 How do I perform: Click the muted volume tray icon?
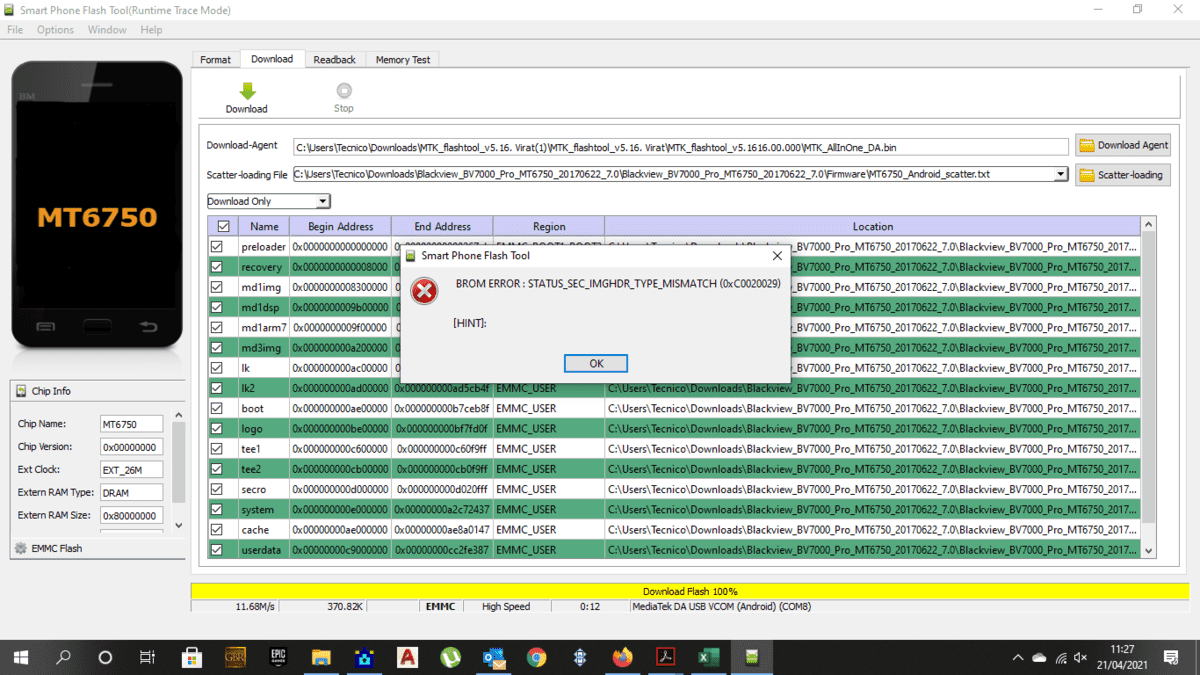point(1080,657)
